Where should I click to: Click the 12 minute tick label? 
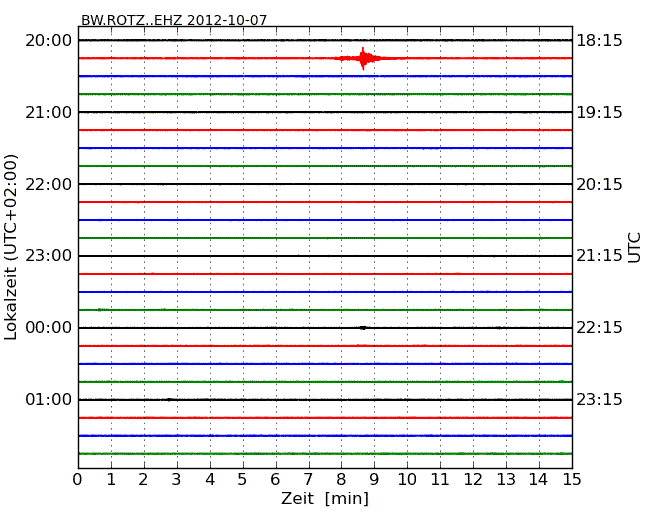[x=473, y=479]
